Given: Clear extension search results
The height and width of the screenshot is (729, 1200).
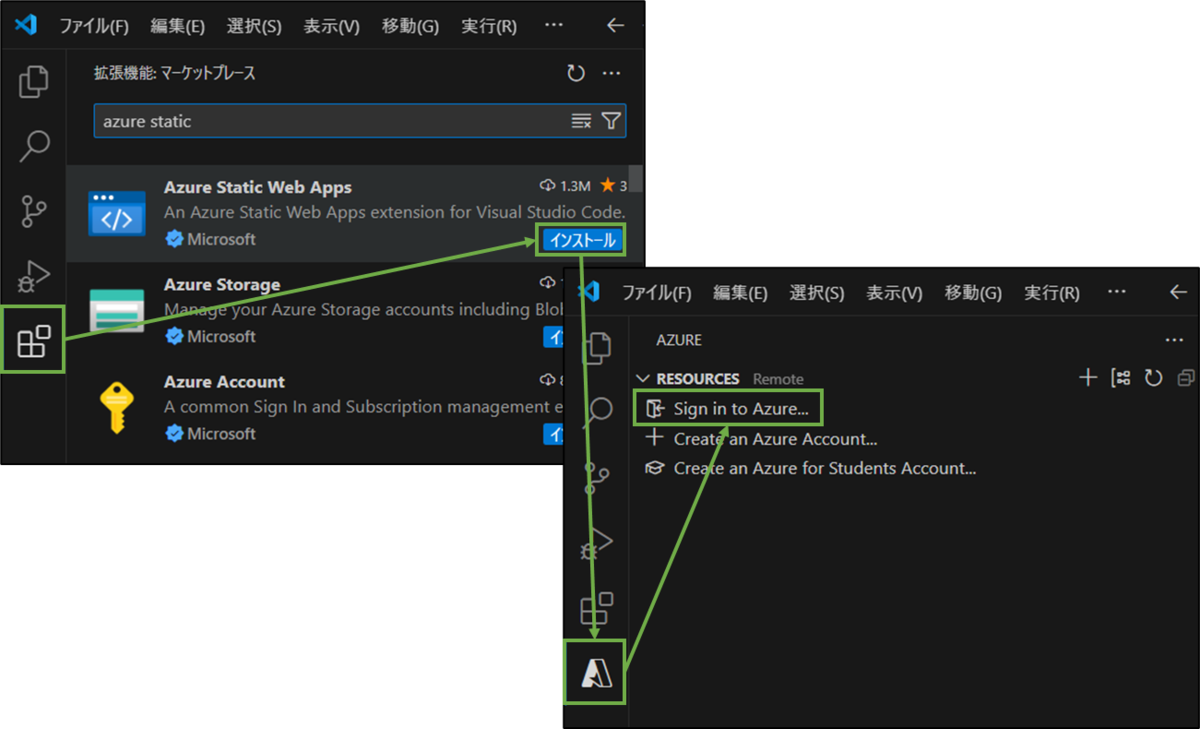Looking at the screenshot, I should tap(581, 121).
